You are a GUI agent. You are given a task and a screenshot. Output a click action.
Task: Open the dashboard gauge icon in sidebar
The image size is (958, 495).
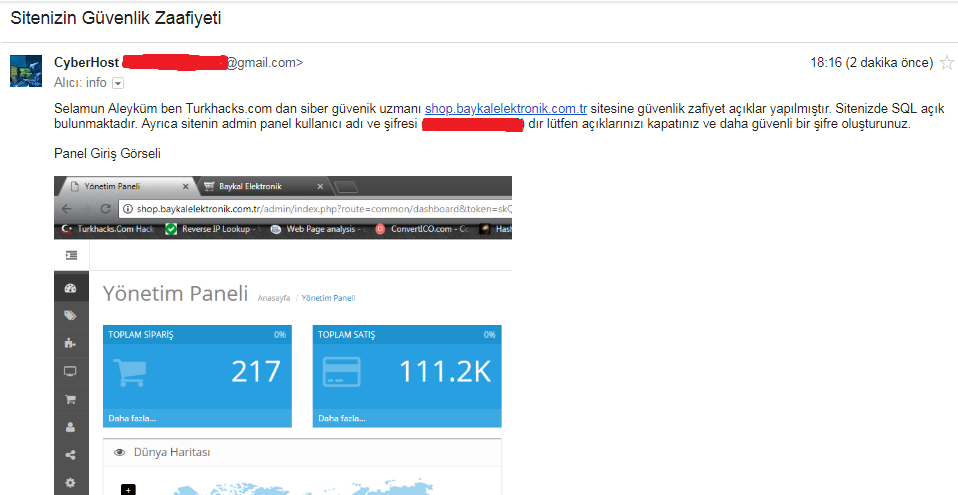(x=70, y=288)
